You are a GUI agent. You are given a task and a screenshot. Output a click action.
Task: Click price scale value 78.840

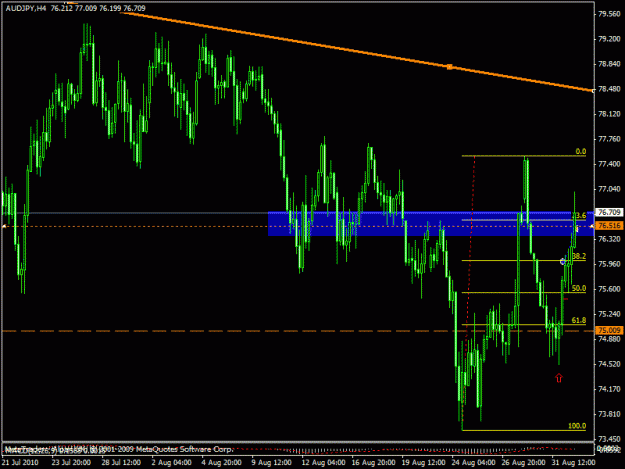coord(609,64)
